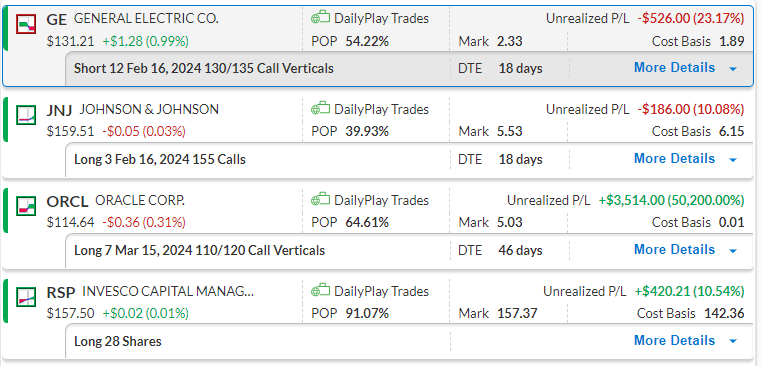Open More Details link for GE verticals
Viewport: 761px width, 366px height.
point(674,67)
